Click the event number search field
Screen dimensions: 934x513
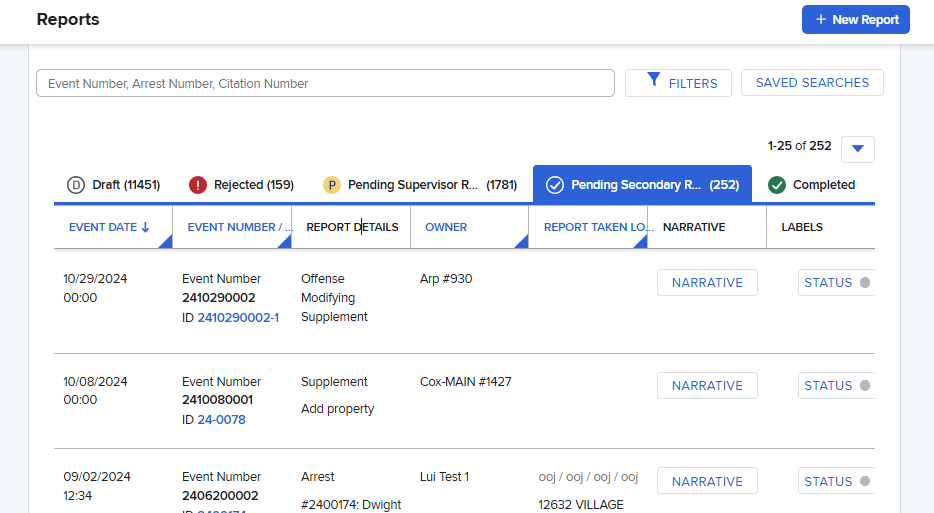coord(325,83)
